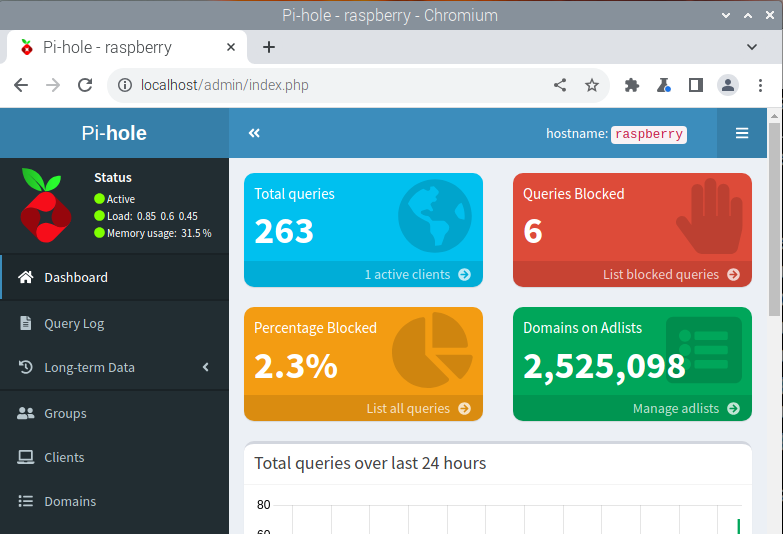This screenshot has width=783, height=534.
Task: Bookmark this page with the star
Action: click(592, 85)
